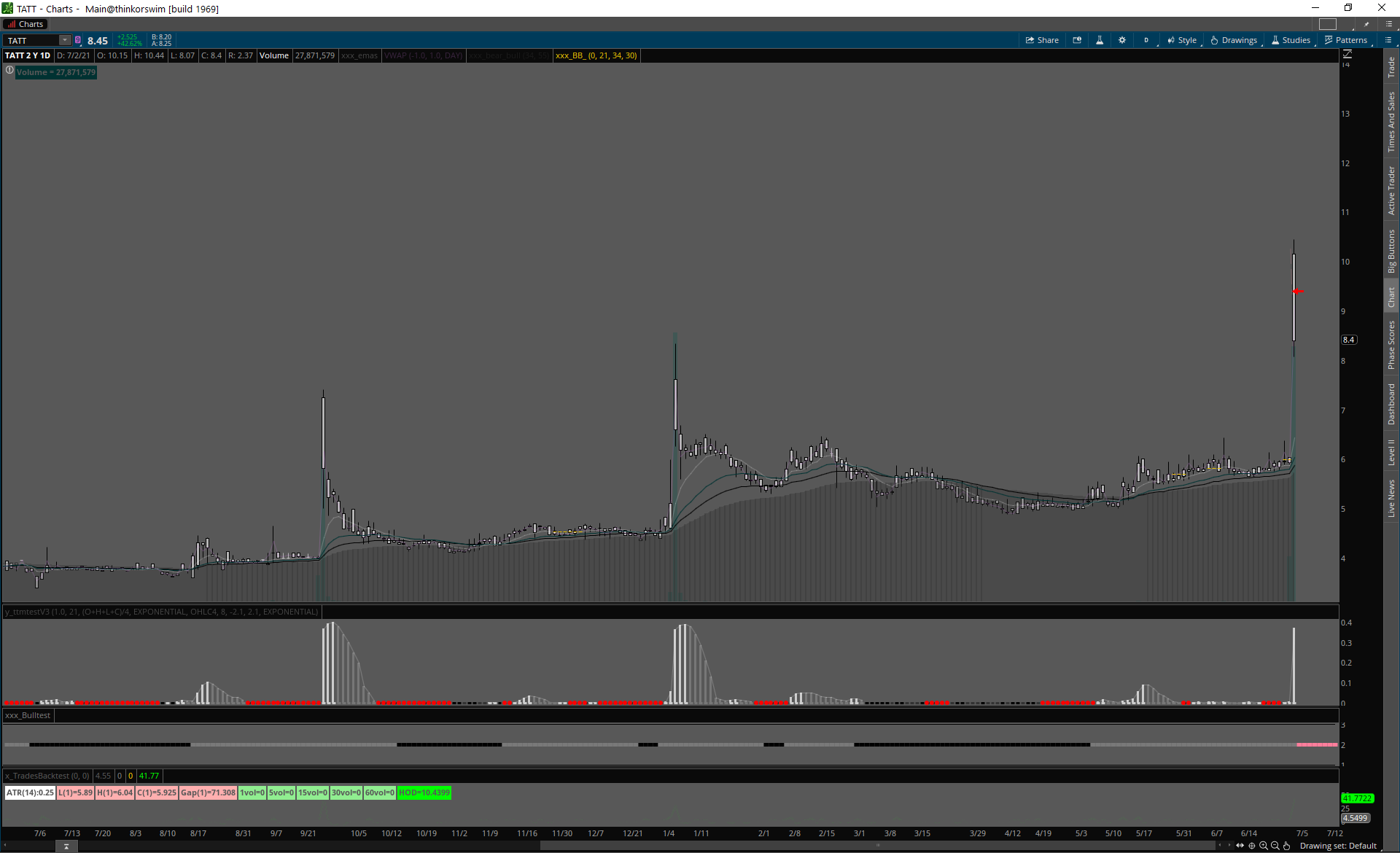Open the TATT symbol dropdown arrow
Image resolution: width=1400 pixels, height=853 pixels.
click(x=65, y=40)
